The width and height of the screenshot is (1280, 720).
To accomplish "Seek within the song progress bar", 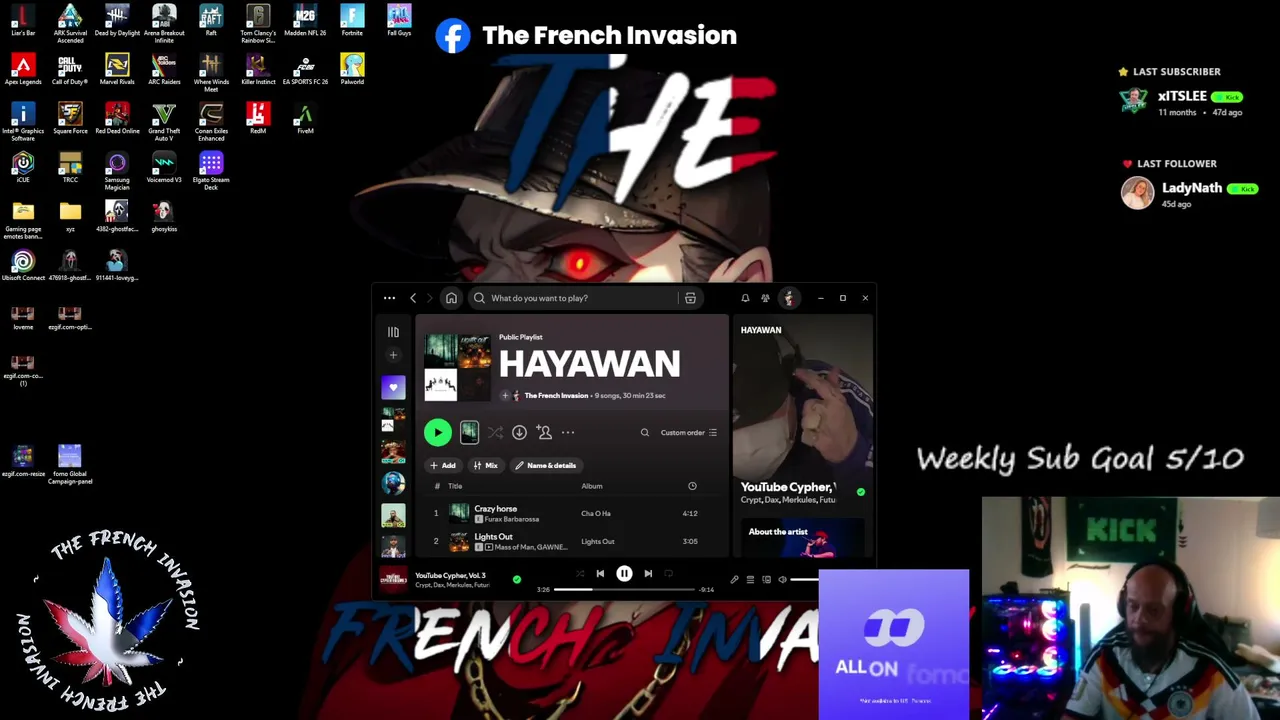I will pos(624,589).
